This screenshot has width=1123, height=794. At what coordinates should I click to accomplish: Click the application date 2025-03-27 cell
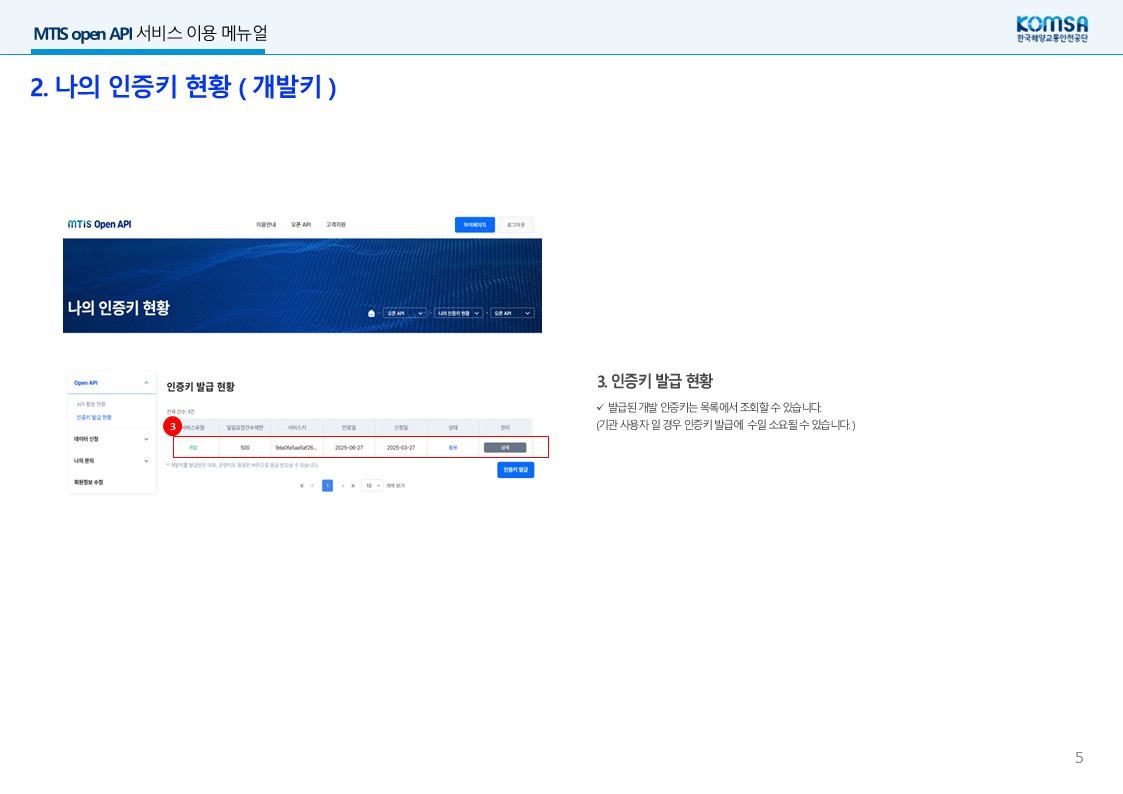click(401, 447)
